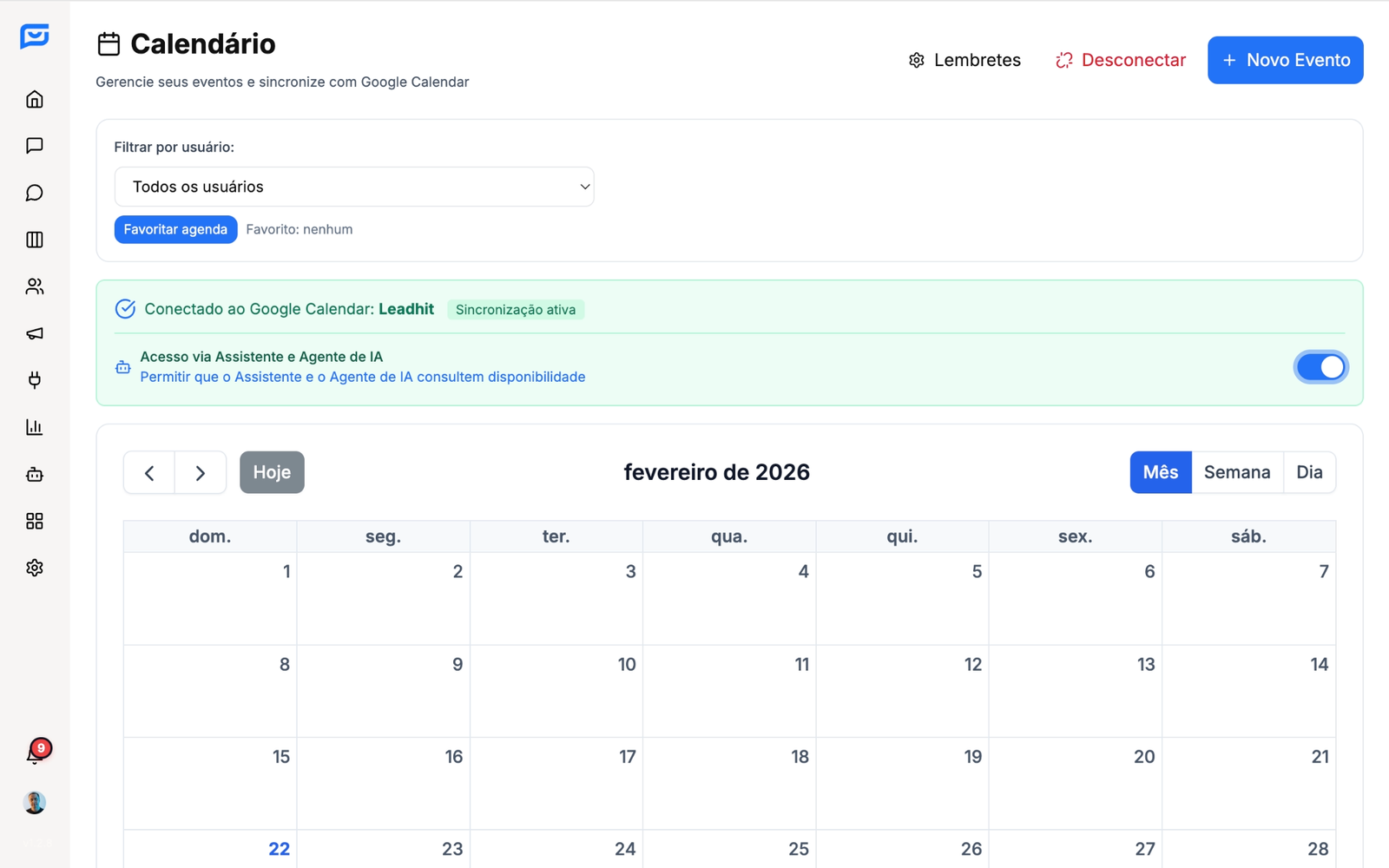Open the Integrations plug section
Image resolution: width=1389 pixels, height=868 pixels.
tap(34, 379)
